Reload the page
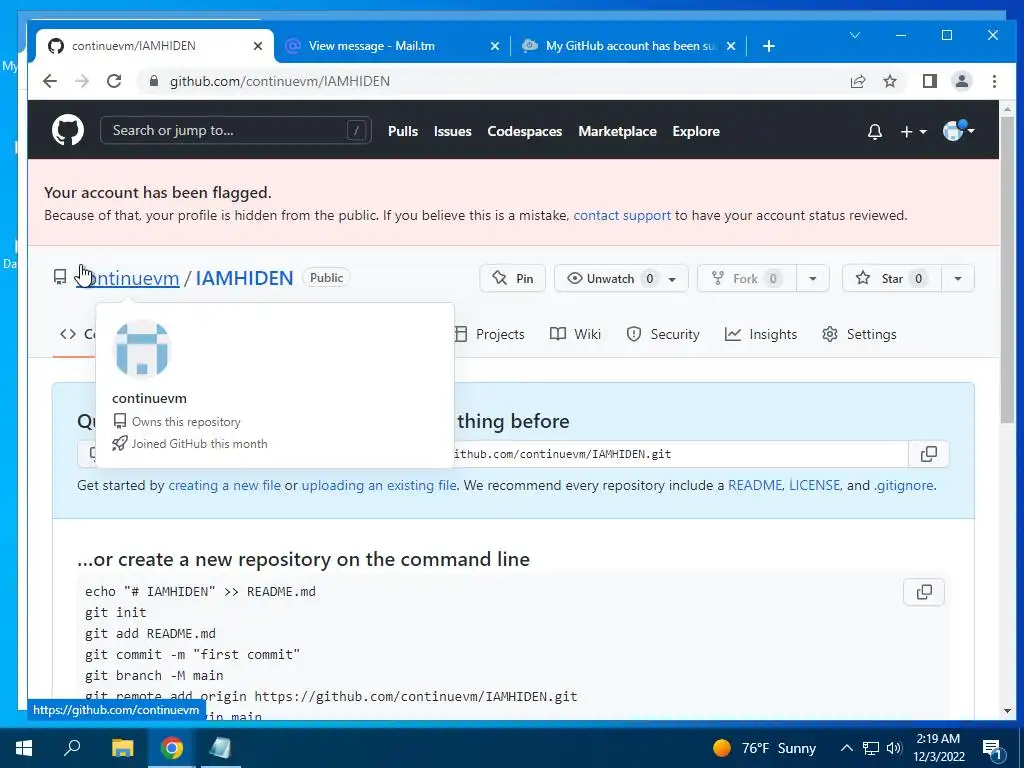1024x768 pixels. coord(114,81)
